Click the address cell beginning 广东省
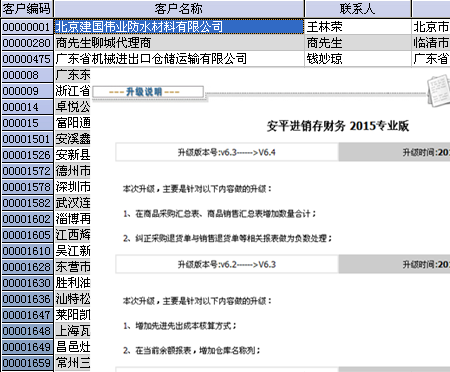This screenshot has height=372, width=450. click(x=431, y=59)
